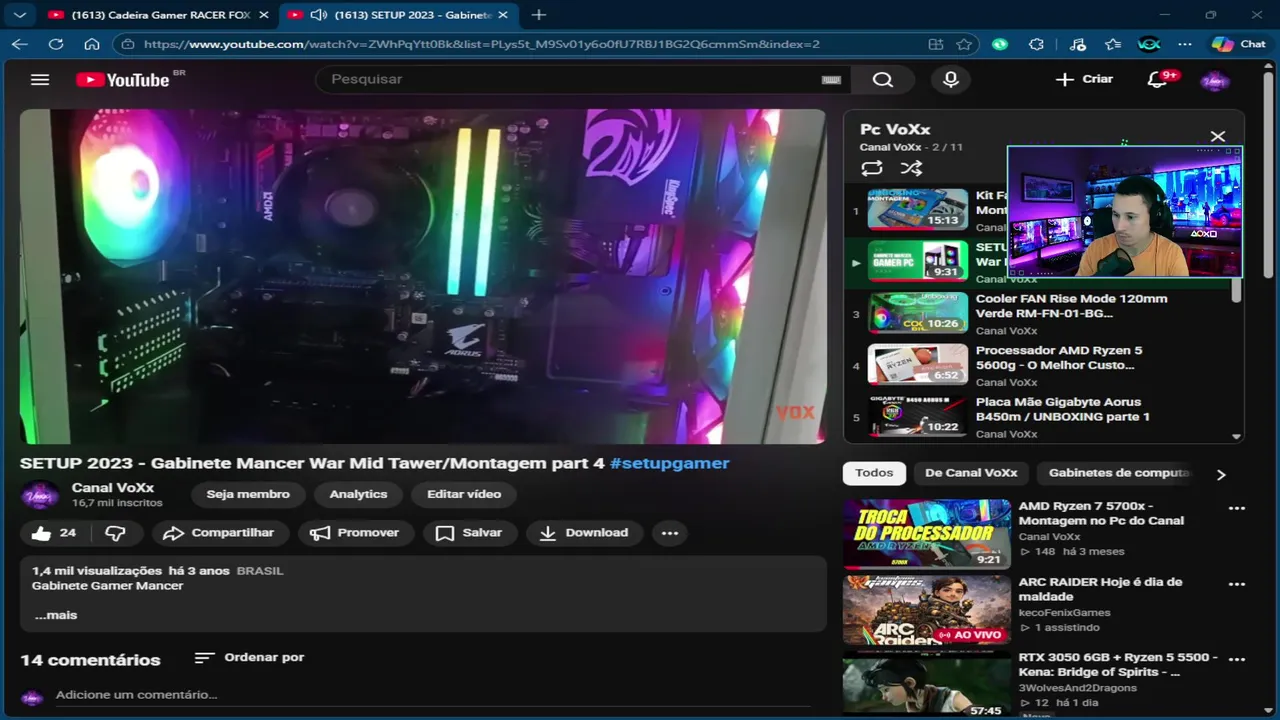The height and width of the screenshot is (720, 1280).
Task: Open the tab actions dropdown chevron
Action: pyautogui.click(x=20, y=15)
